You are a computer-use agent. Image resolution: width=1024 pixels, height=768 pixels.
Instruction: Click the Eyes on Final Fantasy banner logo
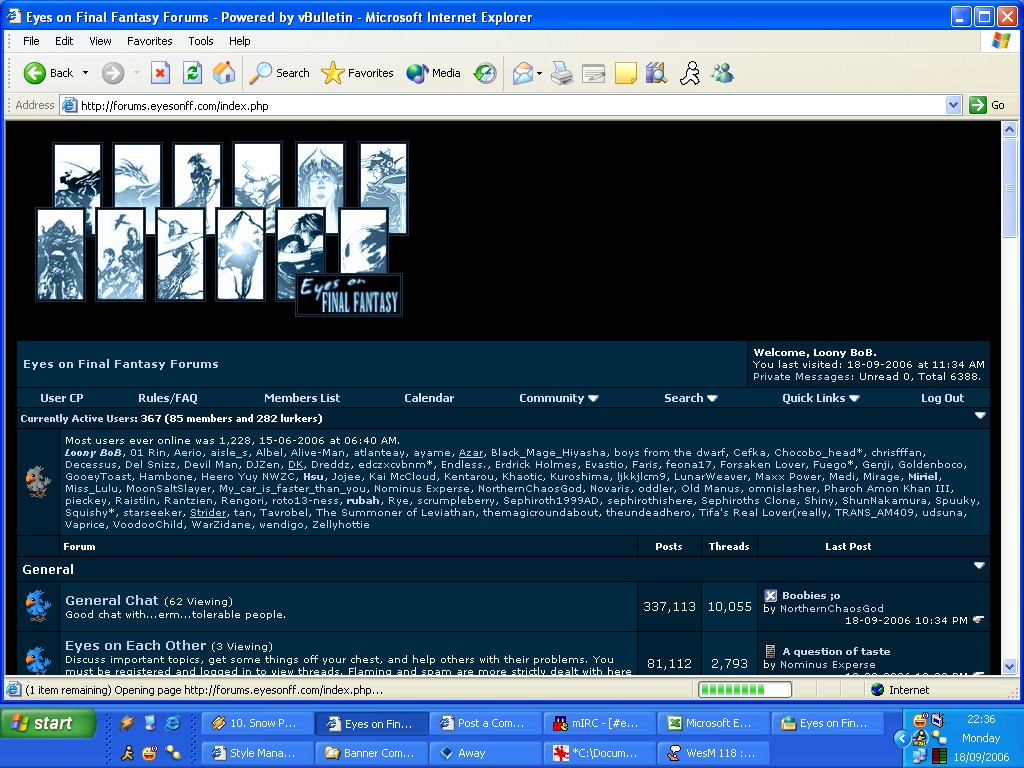222,229
